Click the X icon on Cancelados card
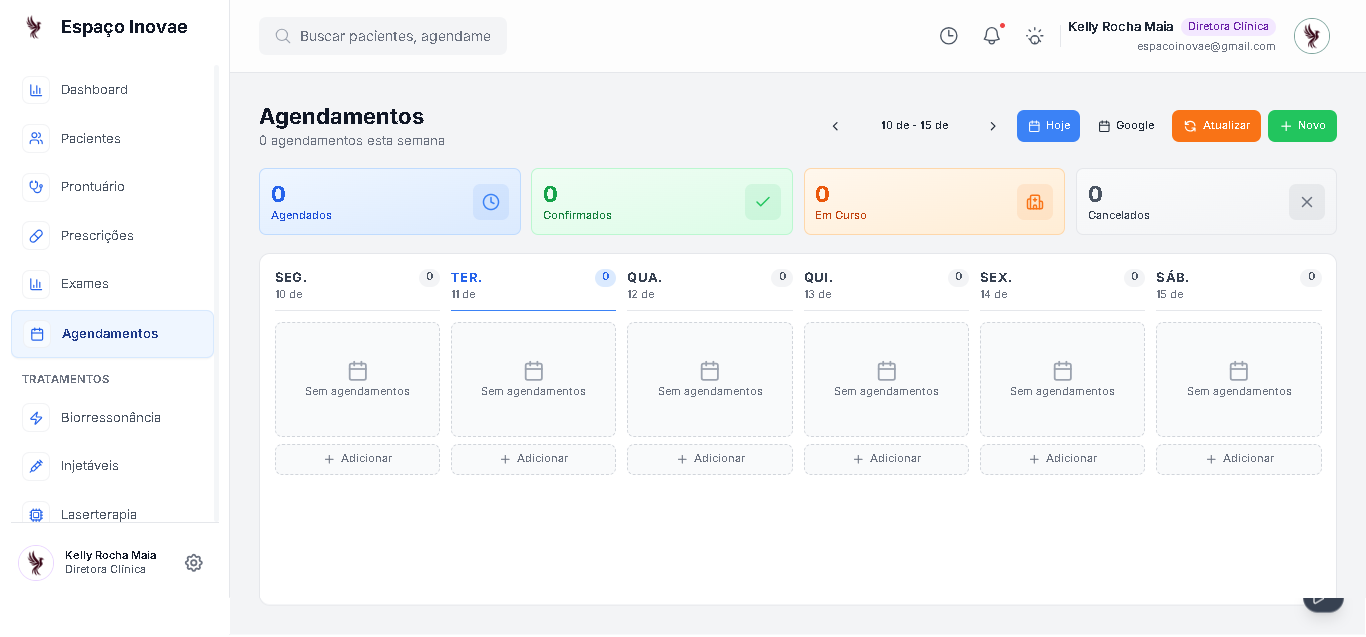This screenshot has width=1366, height=637. (1306, 201)
